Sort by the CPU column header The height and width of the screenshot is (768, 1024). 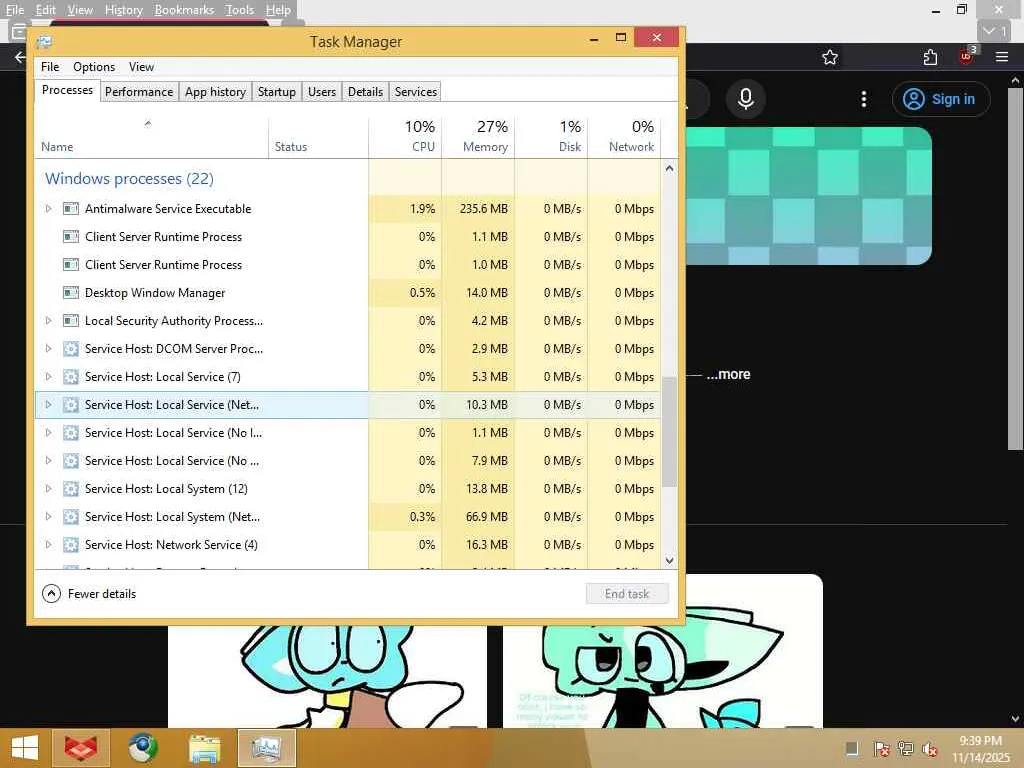coord(406,136)
